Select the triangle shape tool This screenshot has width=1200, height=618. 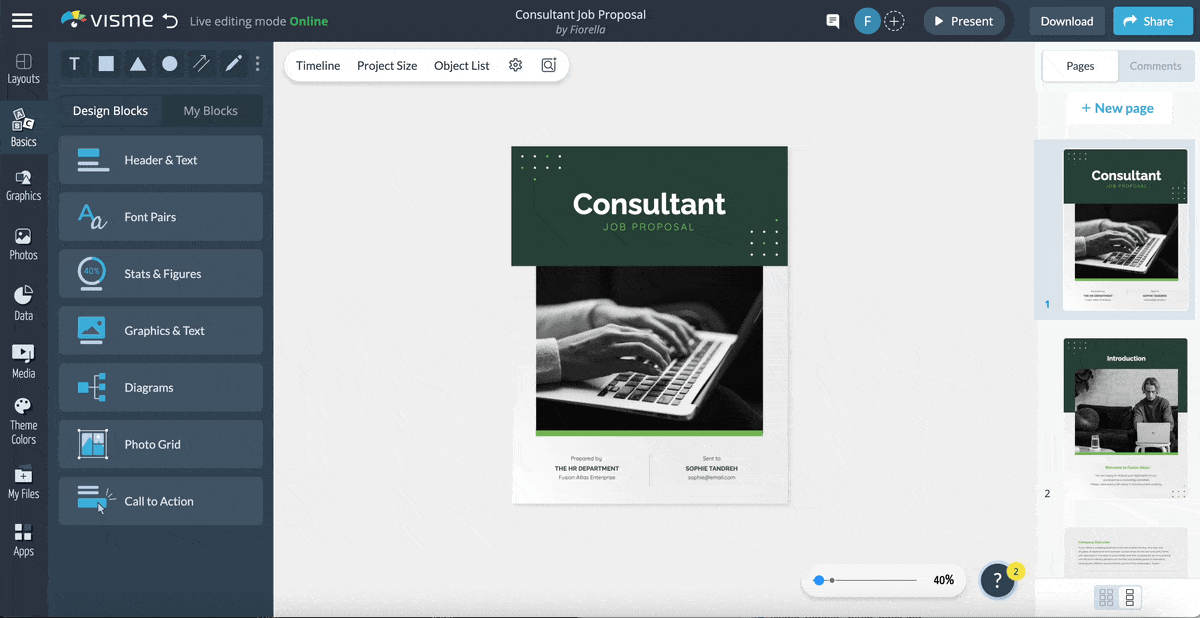[138, 63]
